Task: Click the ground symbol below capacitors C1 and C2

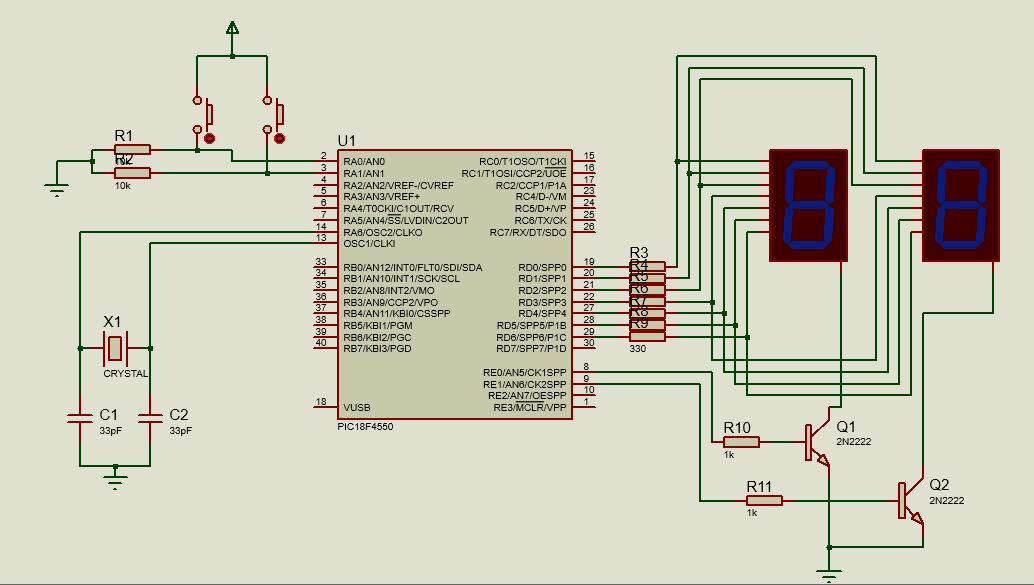Action: click(x=116, y=482)
